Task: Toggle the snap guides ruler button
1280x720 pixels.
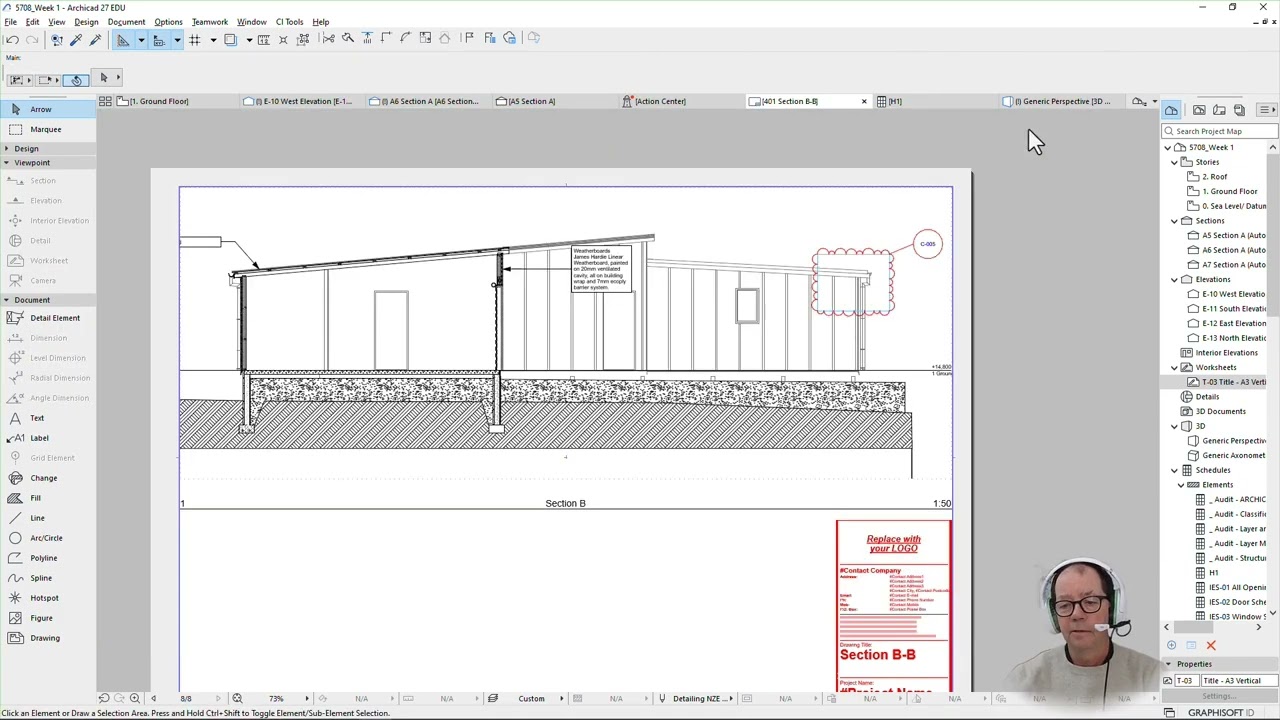Action: 159,39
